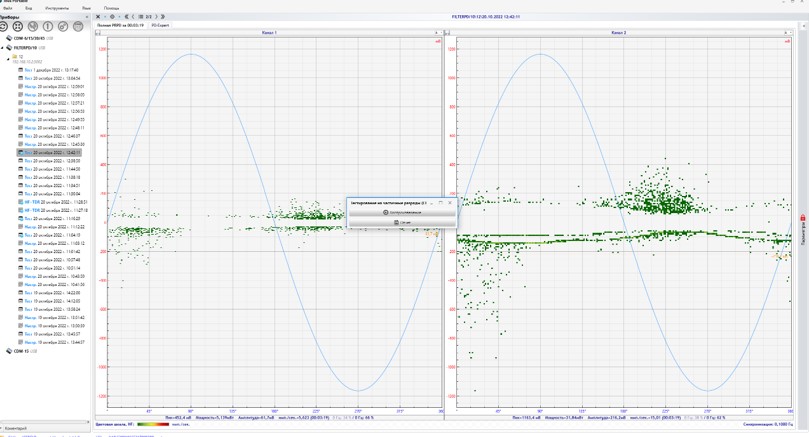The width and height of the screenshot is (809, 437).
Task: Click the refresh devices icon in sidebar
Action: [x=4, y=26]
